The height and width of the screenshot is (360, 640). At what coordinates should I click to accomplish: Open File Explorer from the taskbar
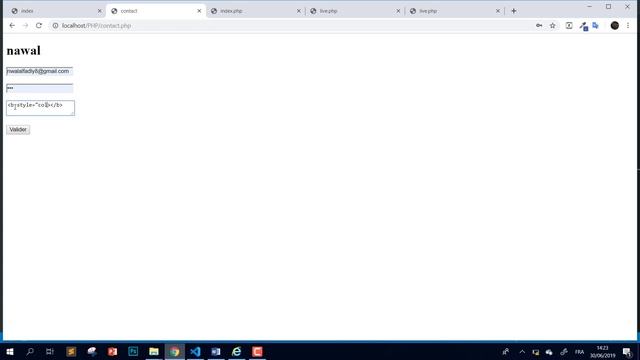(154, 351)
